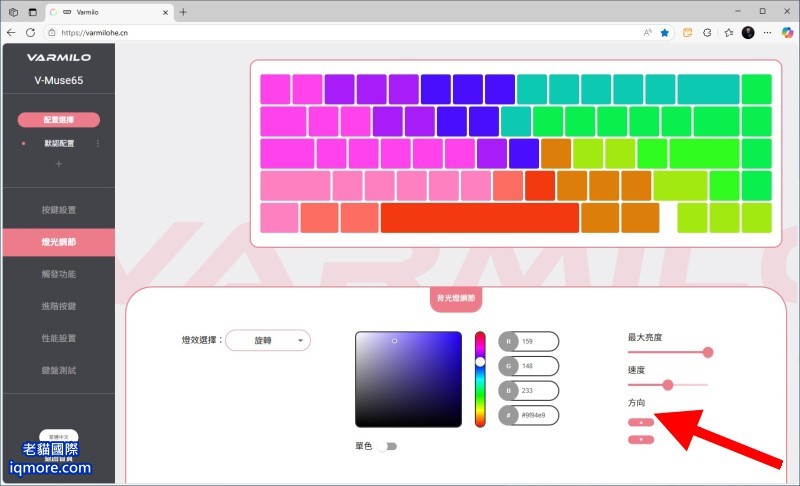The height and width of the screenshot is (486, 800).
Task: Click the blue favorite star icon
Action: click(665, 33)
